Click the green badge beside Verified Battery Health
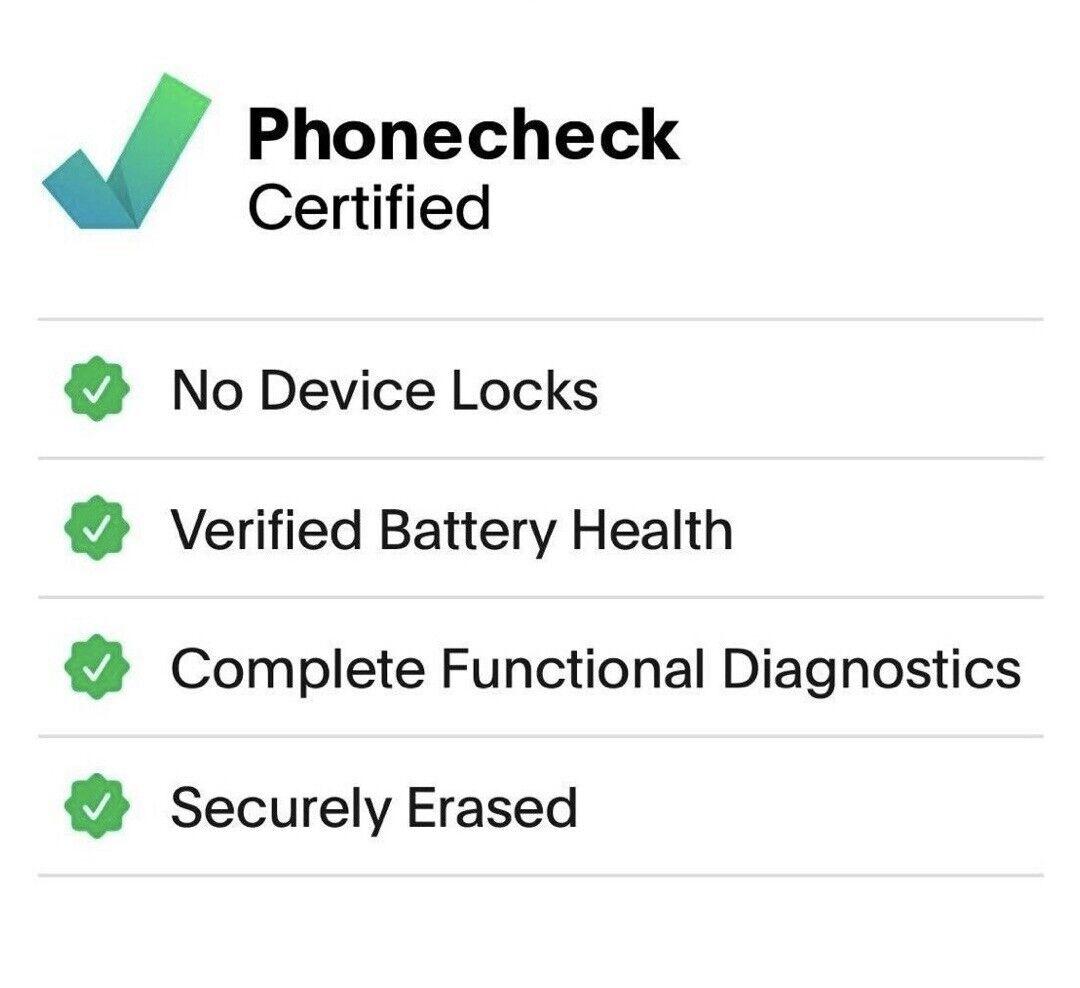The height and width of the screenshot is (988, 1080). point(97,530)
